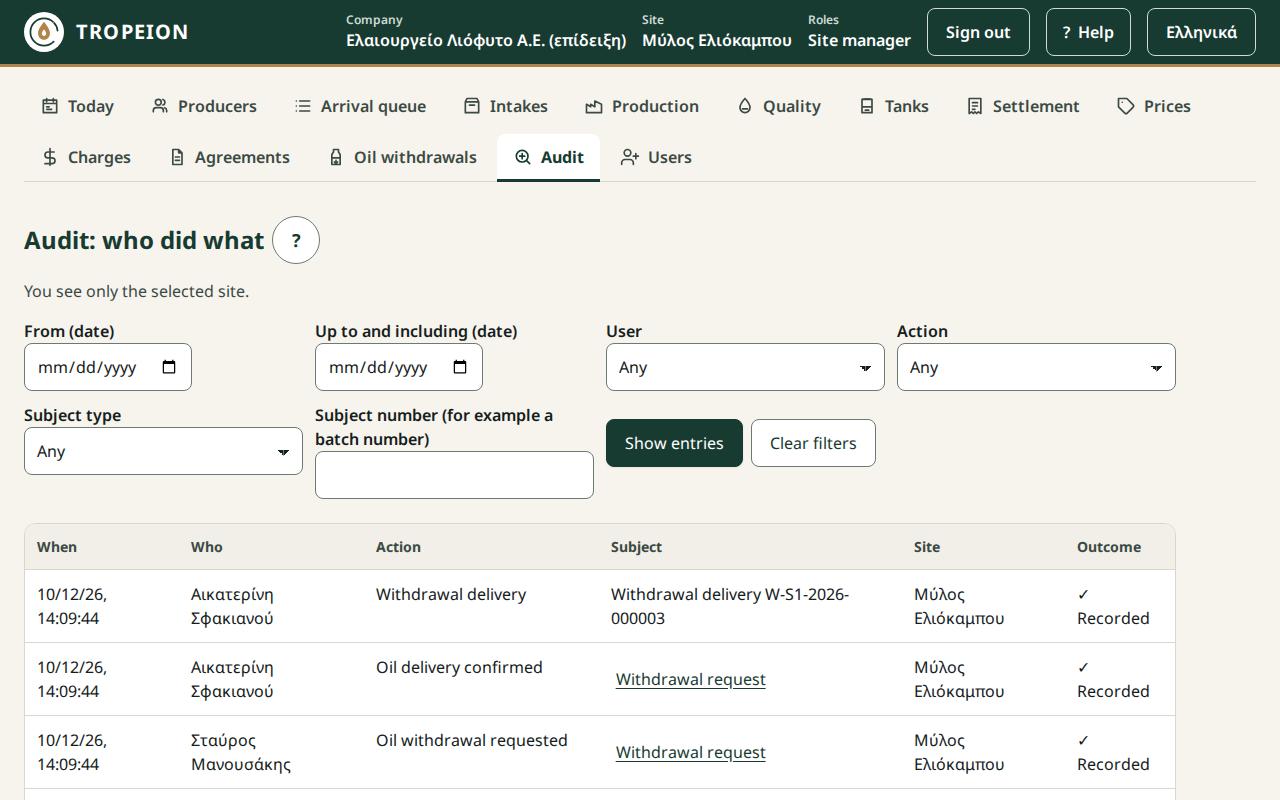The height and width of the screenshot is (800, 1280).
Task: Open the Up to date calendar picker icon
Action: 460,367
